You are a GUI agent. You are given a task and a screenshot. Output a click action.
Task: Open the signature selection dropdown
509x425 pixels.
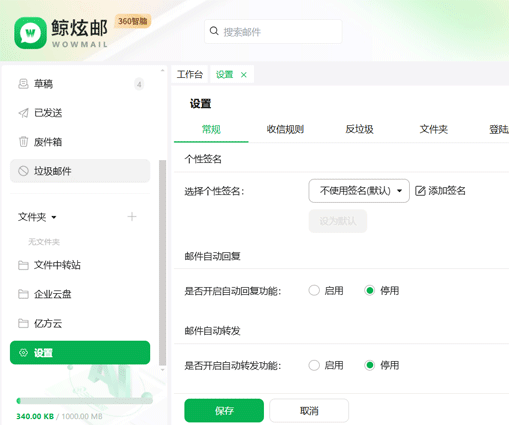point(359,191)
